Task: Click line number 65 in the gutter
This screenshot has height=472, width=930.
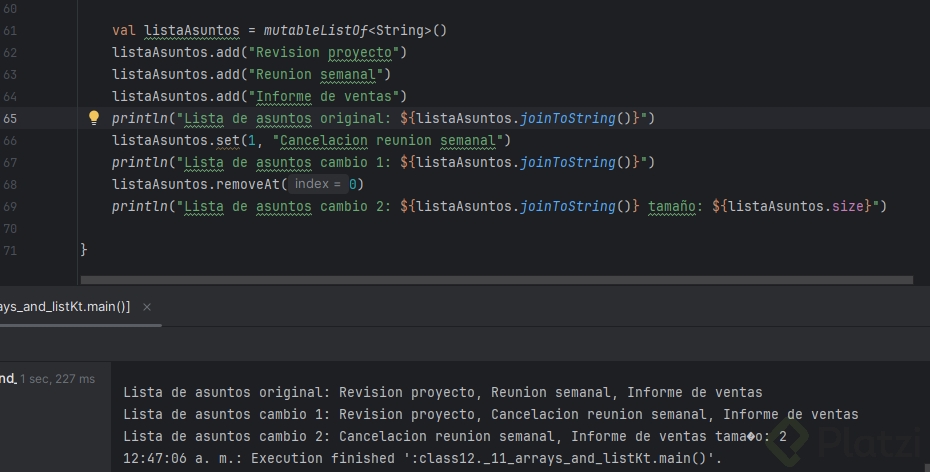Action: [11, 118]
